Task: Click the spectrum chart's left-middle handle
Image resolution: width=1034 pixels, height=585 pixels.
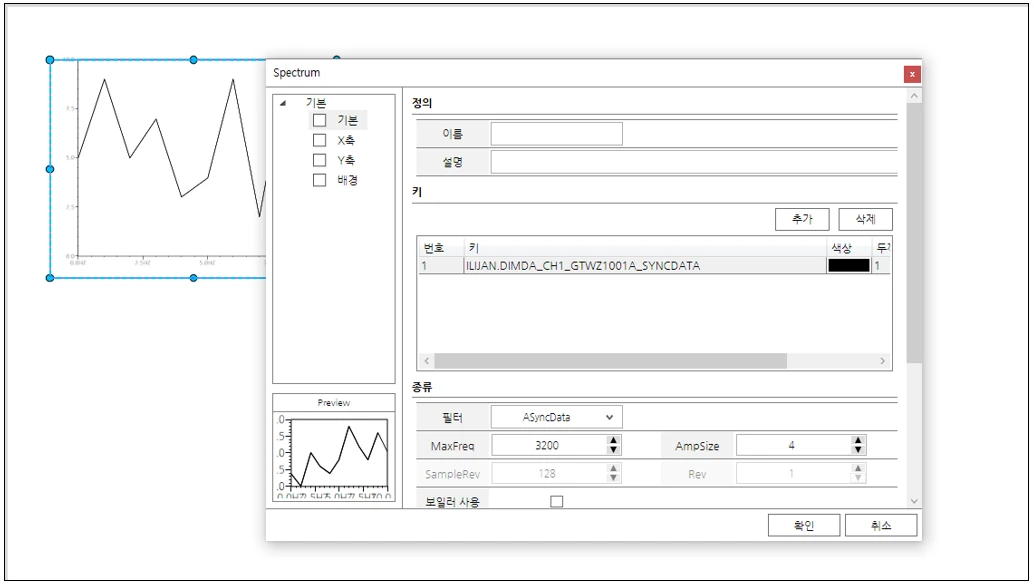Action: [50, 169]
